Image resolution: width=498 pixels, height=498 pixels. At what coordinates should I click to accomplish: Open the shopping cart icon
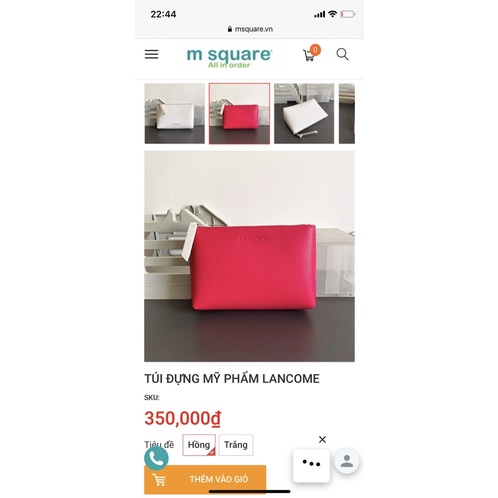click(x=309, y=55)
